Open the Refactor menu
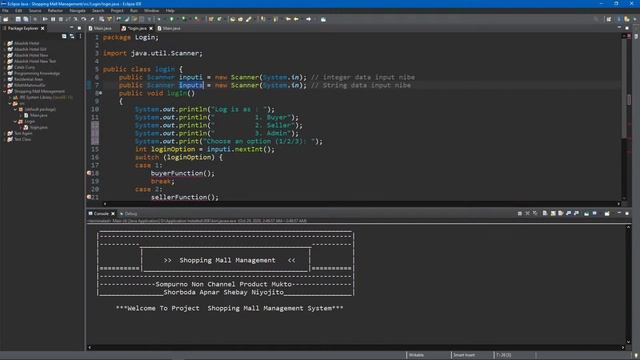The width and height of the screenshot is (640, 360). (55, 11)
